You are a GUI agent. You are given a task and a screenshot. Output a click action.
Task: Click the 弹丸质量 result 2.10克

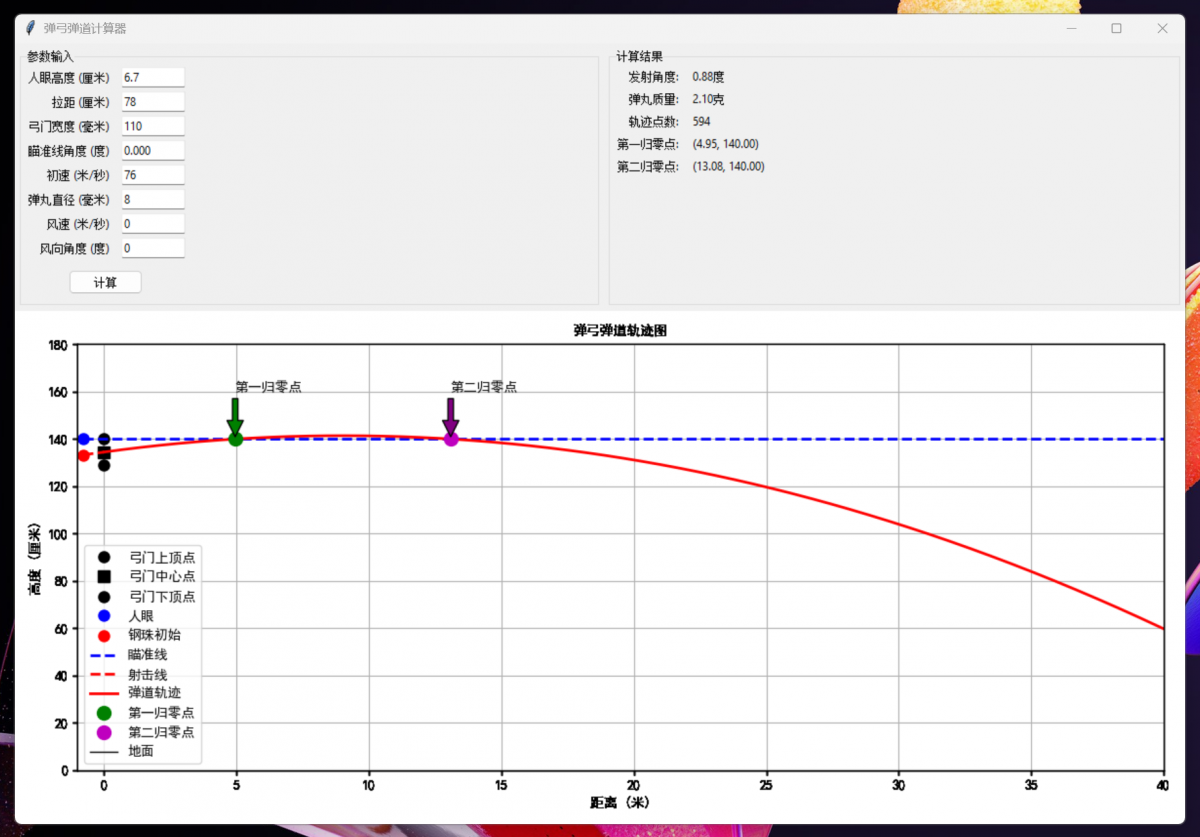tap(711, 99)
